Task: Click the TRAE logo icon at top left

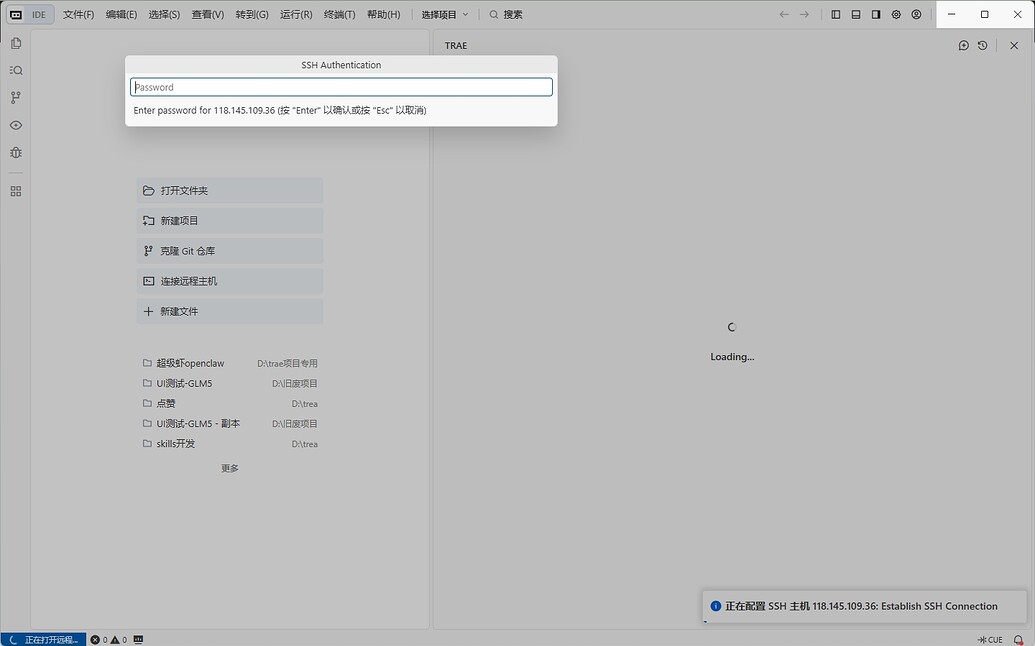Action: (x=17, y=15)
